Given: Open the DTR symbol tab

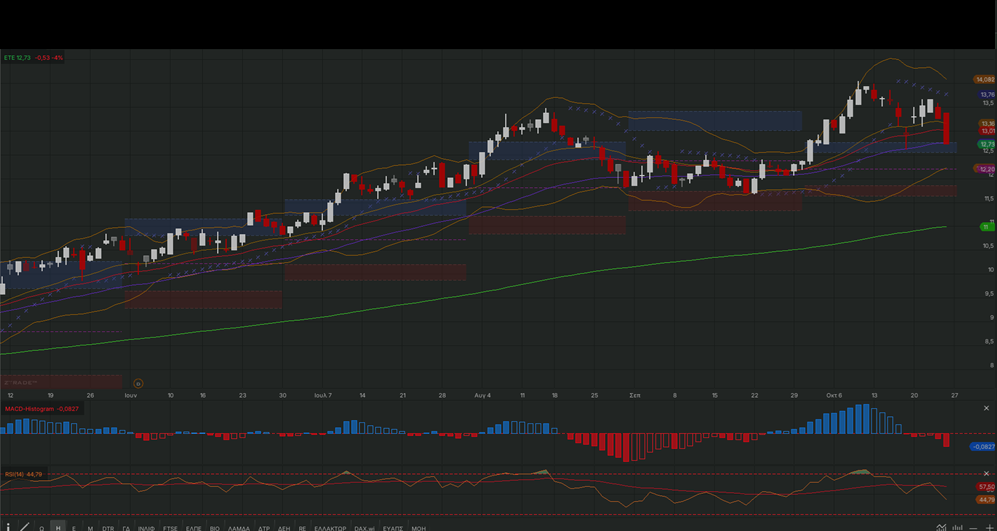Looking at the screenshot, I should point(108,528).
